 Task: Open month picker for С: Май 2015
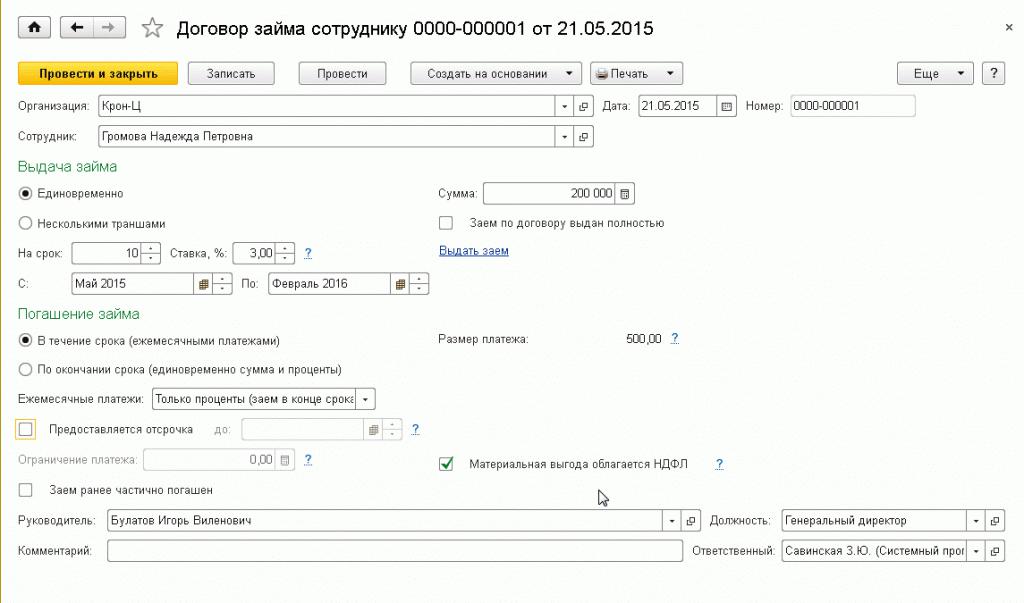[203, 284]
